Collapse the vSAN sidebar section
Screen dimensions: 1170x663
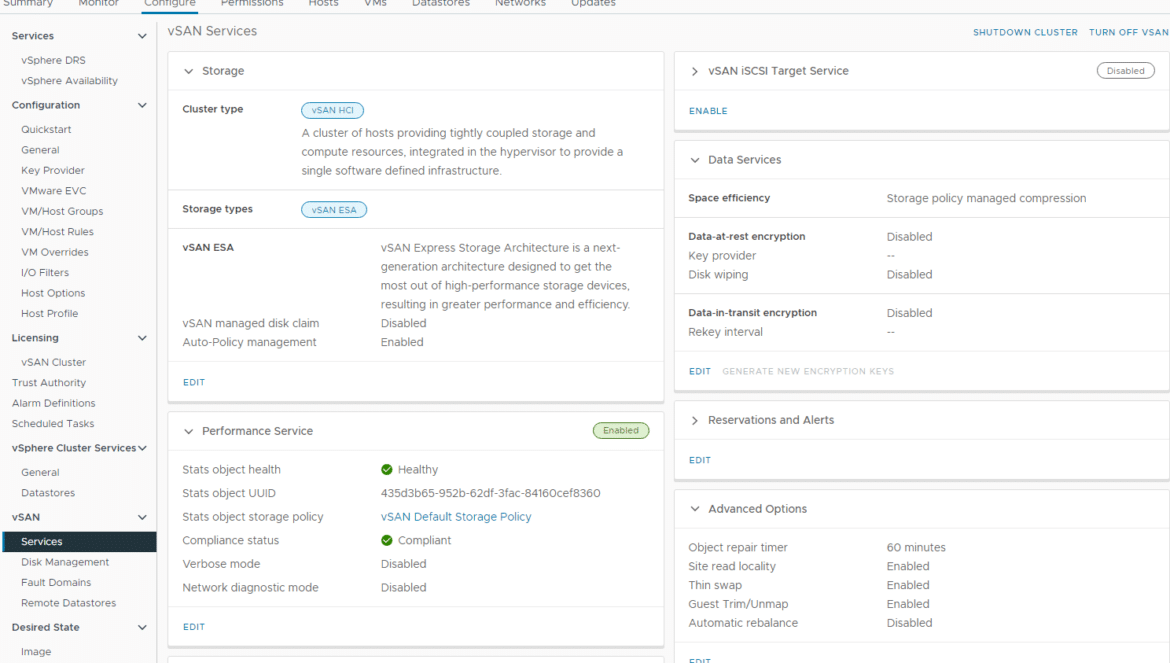(142, 517)
